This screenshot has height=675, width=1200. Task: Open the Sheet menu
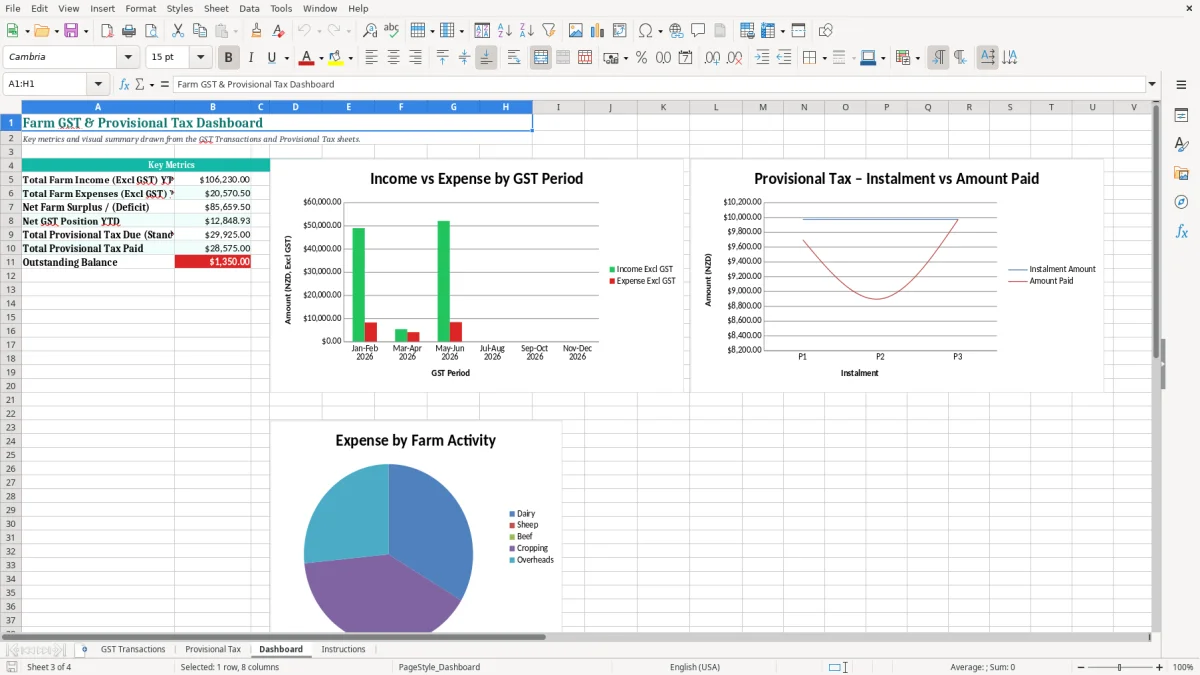216,8
